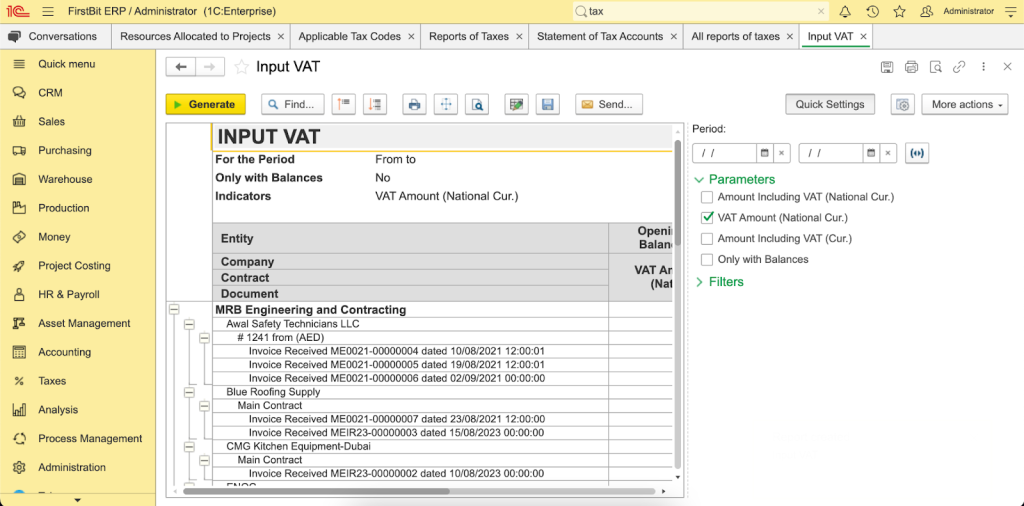Open the three-dot more menu

click(x=984, y=67)
